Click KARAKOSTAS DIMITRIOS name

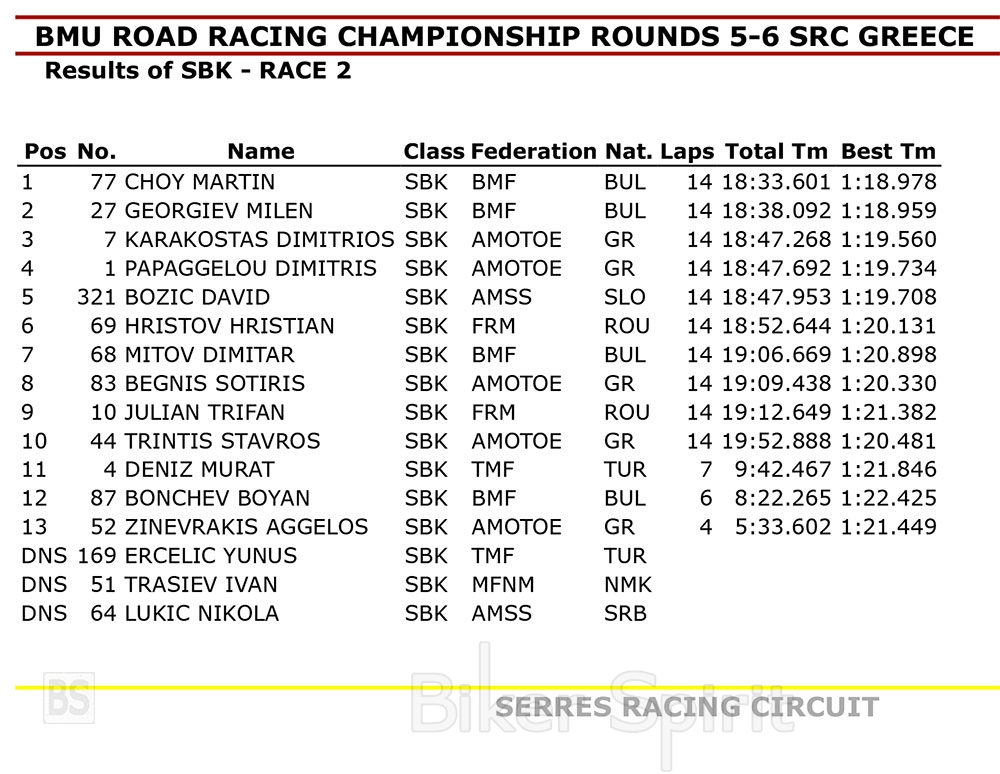(x=259, y=240)
